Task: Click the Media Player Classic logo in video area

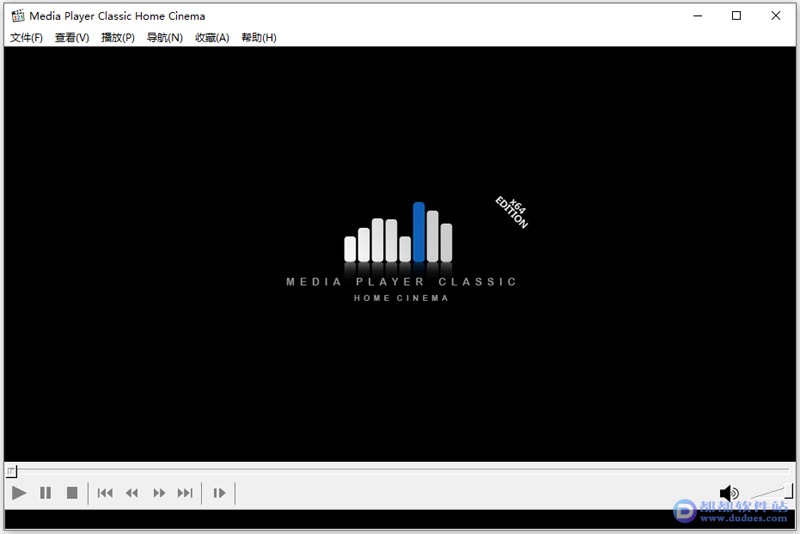Action: tap(402, 252)
